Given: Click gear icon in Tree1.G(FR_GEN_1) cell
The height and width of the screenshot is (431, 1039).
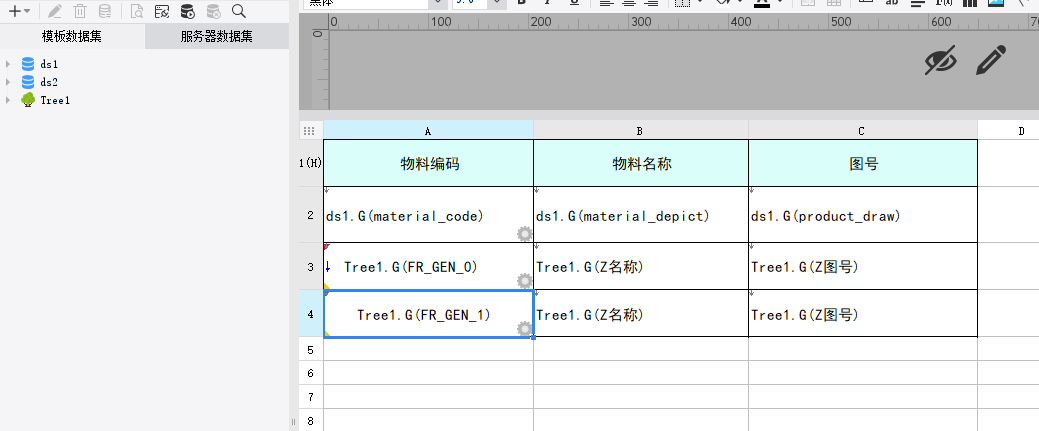Looking at the screenshot, I should 524,329.
